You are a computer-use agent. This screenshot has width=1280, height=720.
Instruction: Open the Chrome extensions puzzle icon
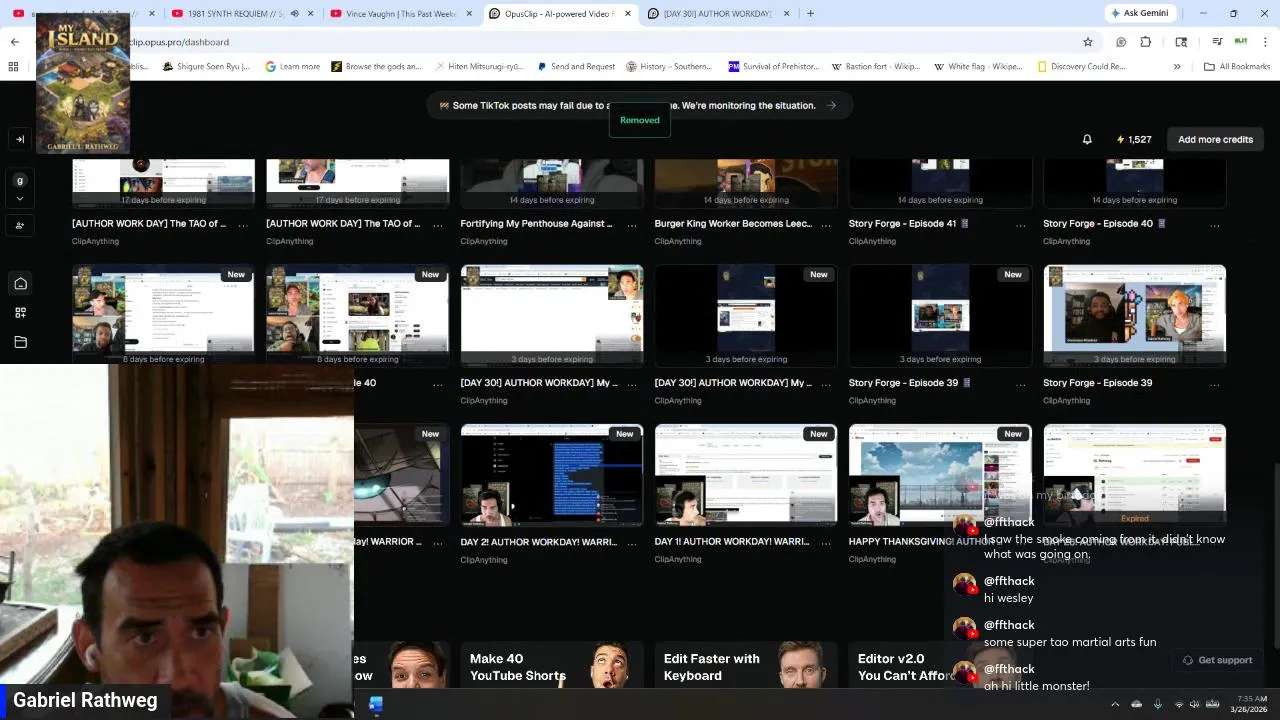pos(1146,42)
